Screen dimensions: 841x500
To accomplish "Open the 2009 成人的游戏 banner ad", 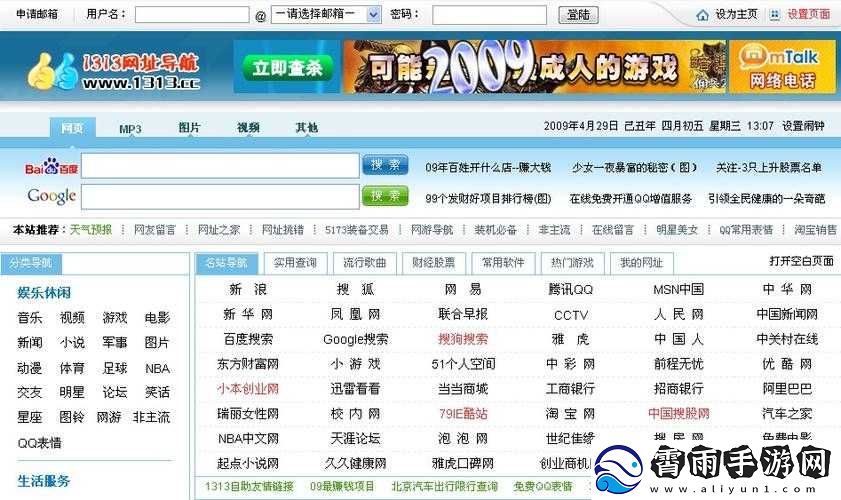I will pos(534,67).
